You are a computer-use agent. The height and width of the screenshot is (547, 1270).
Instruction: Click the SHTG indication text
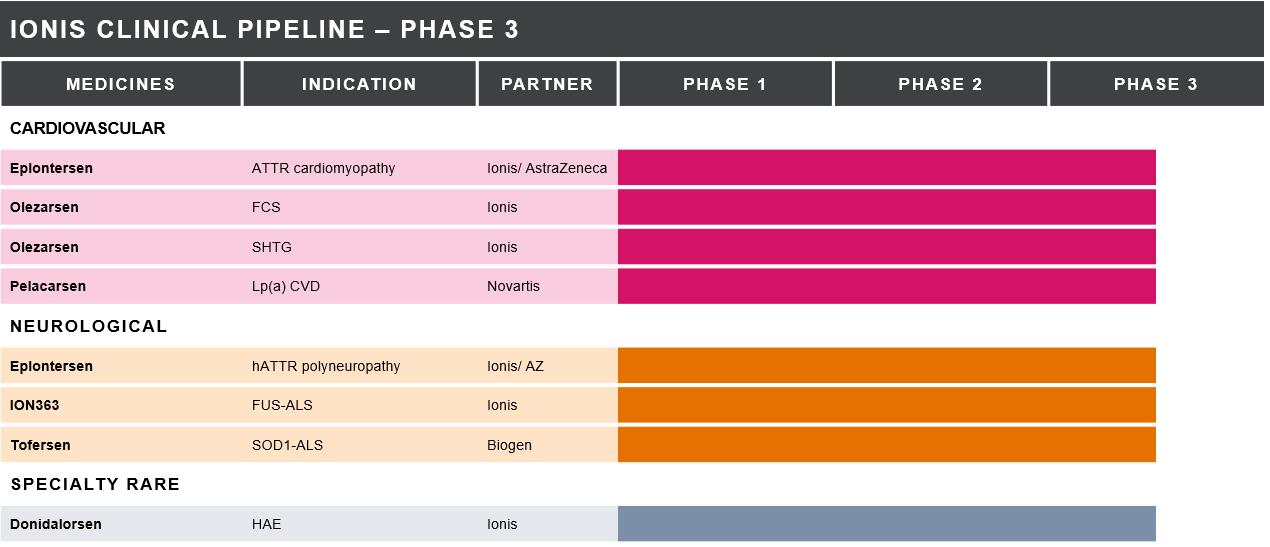tap(272, 247)
